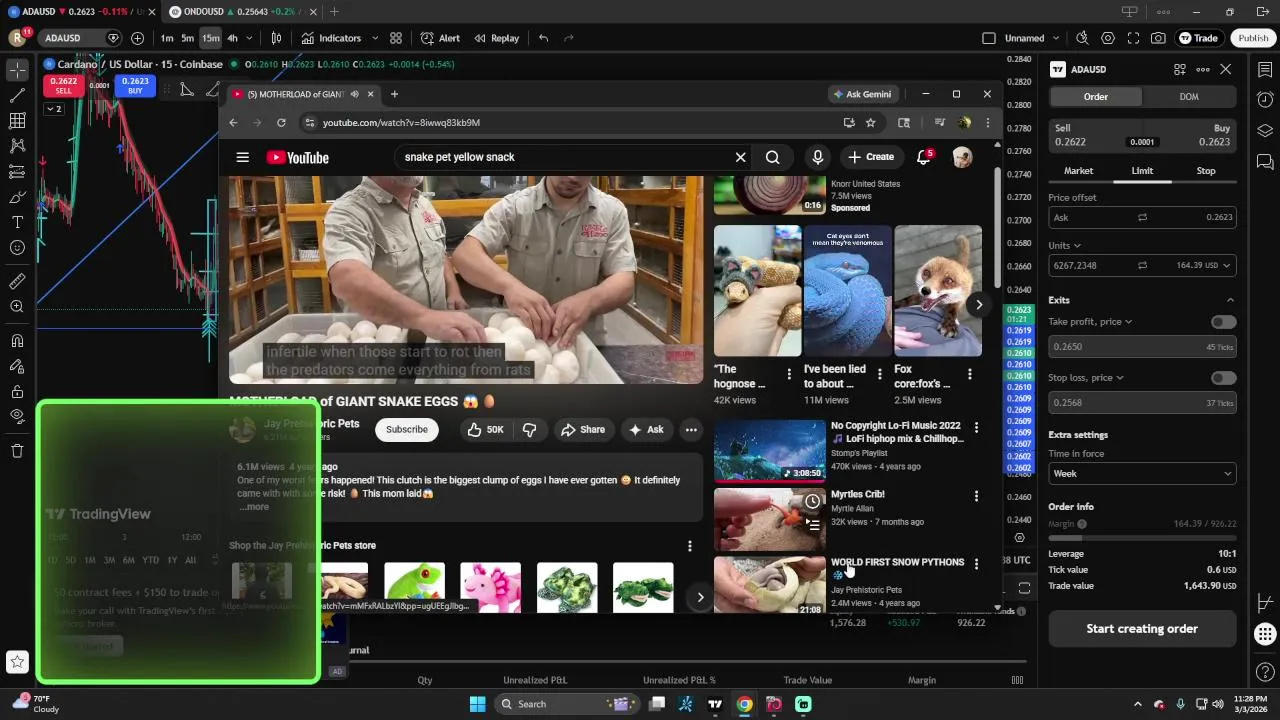Expand the timeframe interval dropdown

250,38
